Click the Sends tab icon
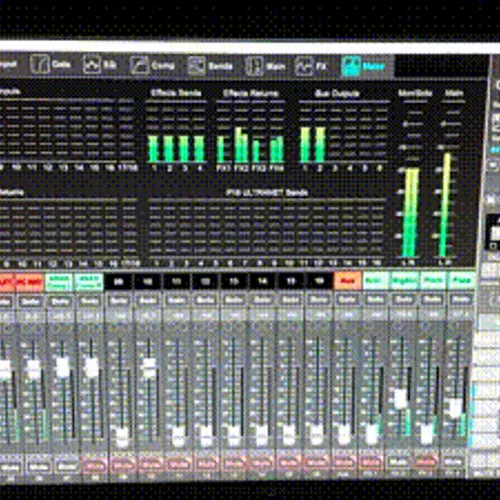500x500 pixels. click(196, 65)
